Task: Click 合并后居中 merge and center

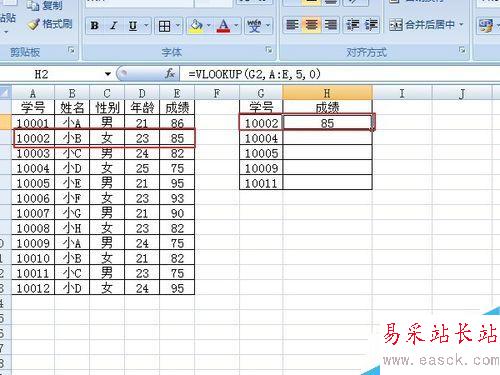Action: (422, 25)
